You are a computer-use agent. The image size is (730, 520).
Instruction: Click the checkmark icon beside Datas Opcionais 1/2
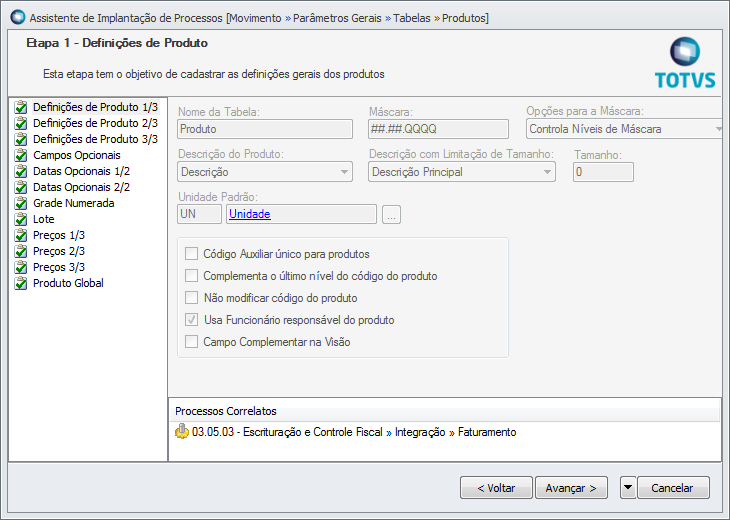click(21, 171)
